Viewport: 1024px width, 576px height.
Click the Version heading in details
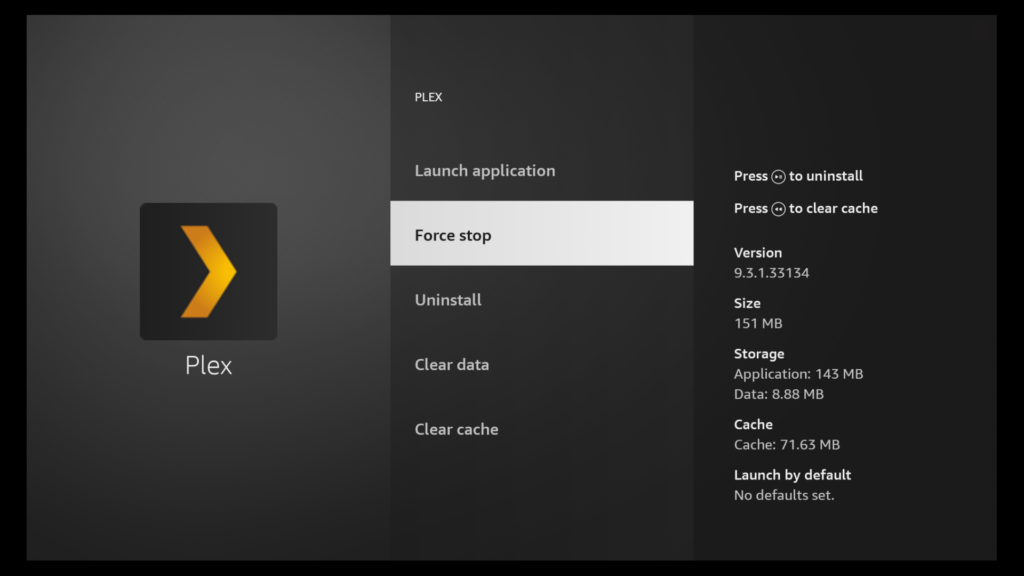758,253
